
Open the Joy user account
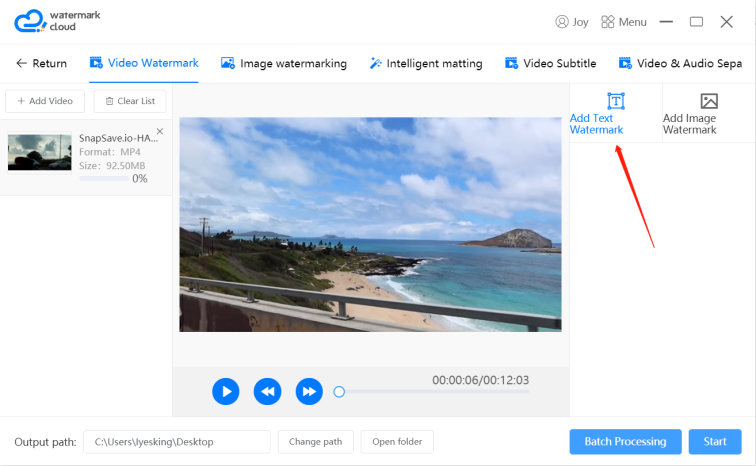[572, 22]
